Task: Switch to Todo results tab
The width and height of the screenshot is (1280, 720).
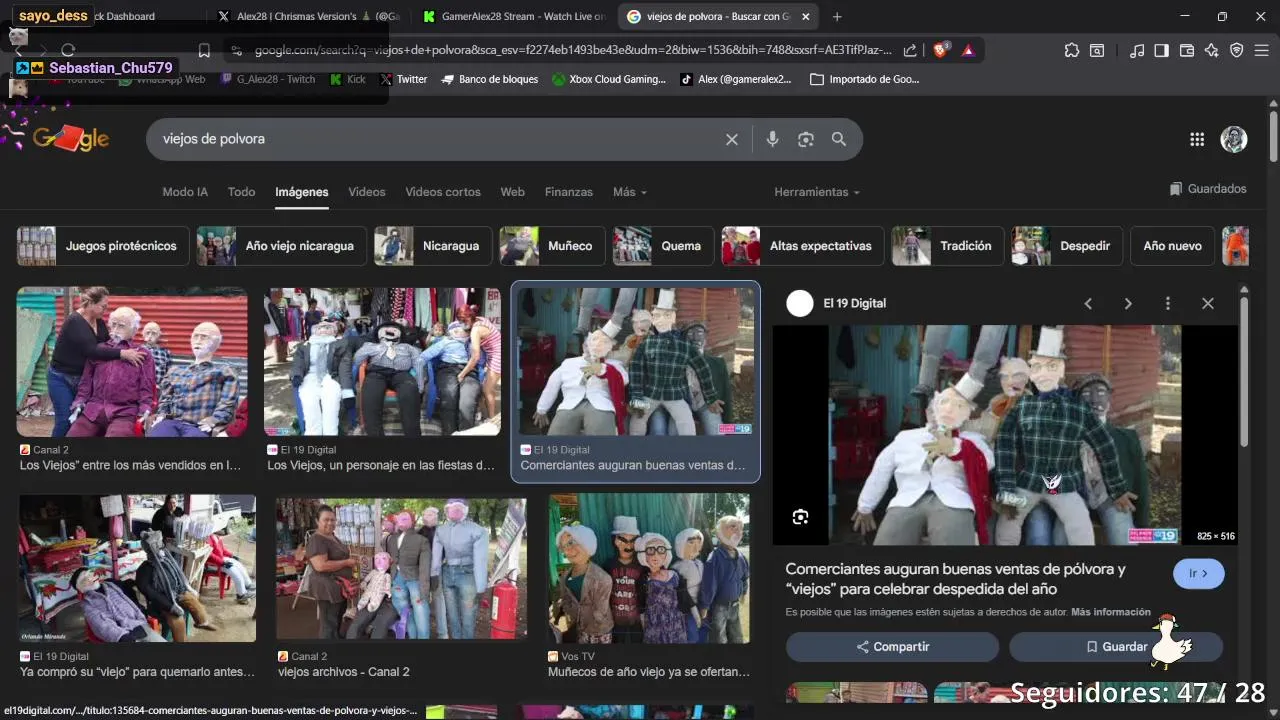Action: click(241, 192)
